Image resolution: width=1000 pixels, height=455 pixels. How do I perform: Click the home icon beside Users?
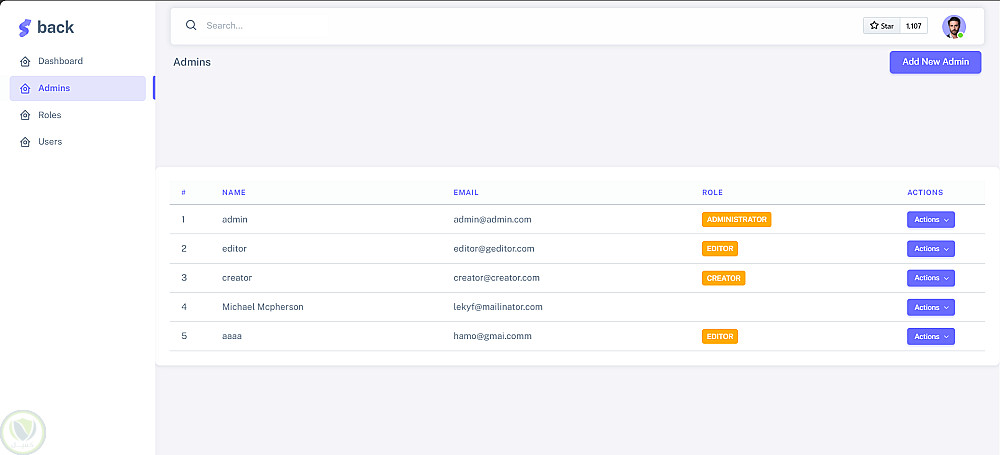[x=25, y=143]
